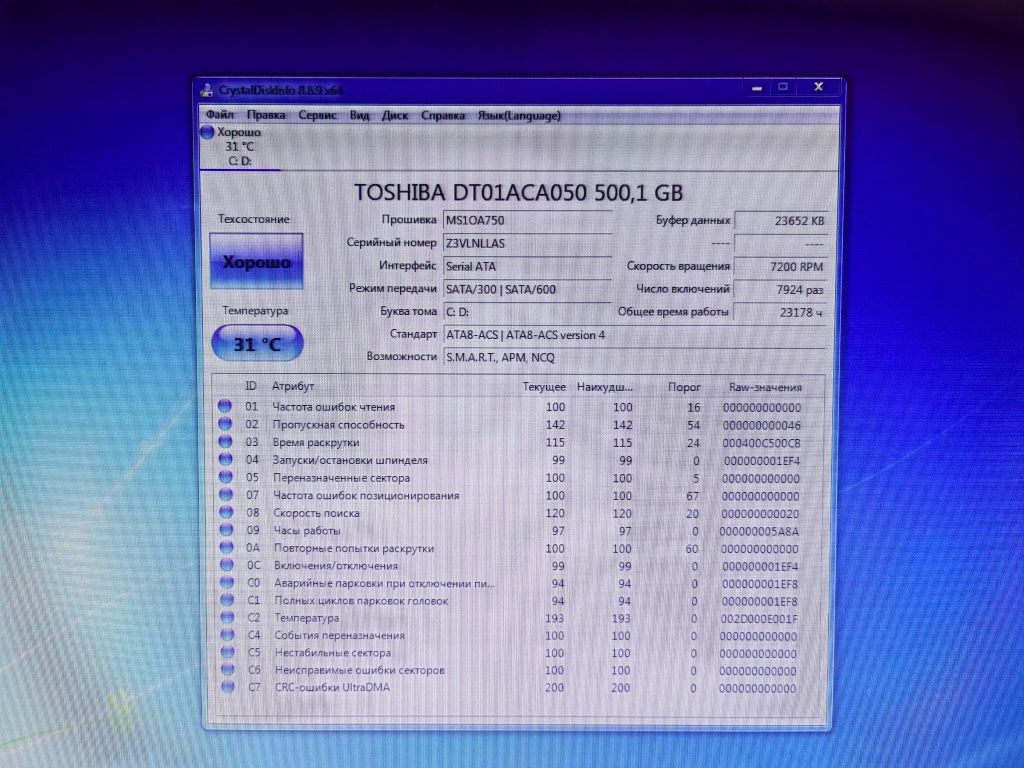Open the Диск menu
Viewport: 1024px width, 768px height.
[x=394, y=116]
